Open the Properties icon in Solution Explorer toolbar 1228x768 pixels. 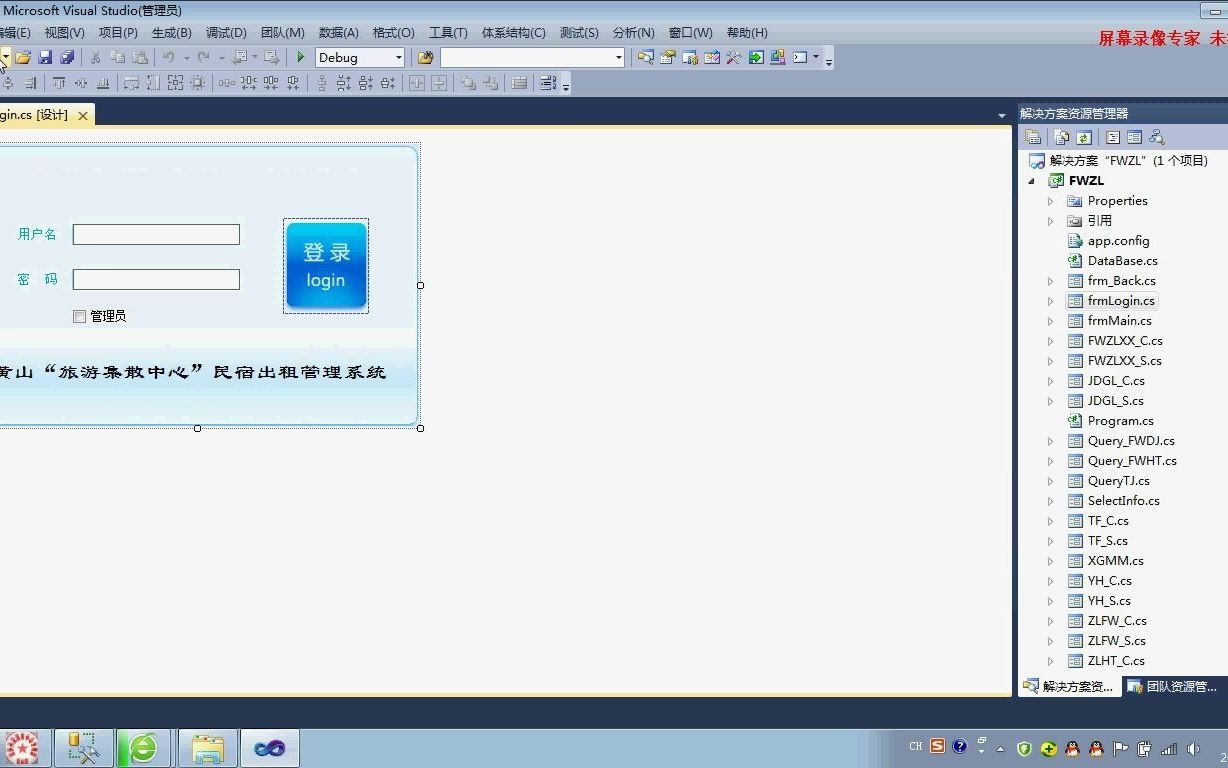1033,136
